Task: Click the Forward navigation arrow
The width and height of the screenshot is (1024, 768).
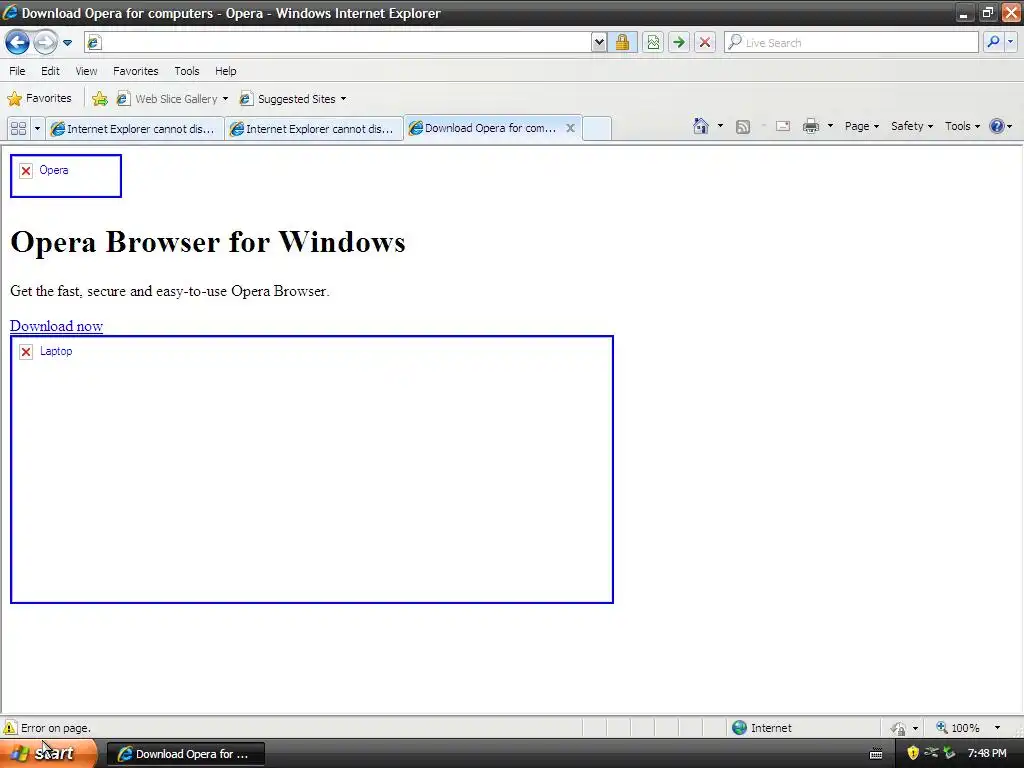Action: click(44, 42)
